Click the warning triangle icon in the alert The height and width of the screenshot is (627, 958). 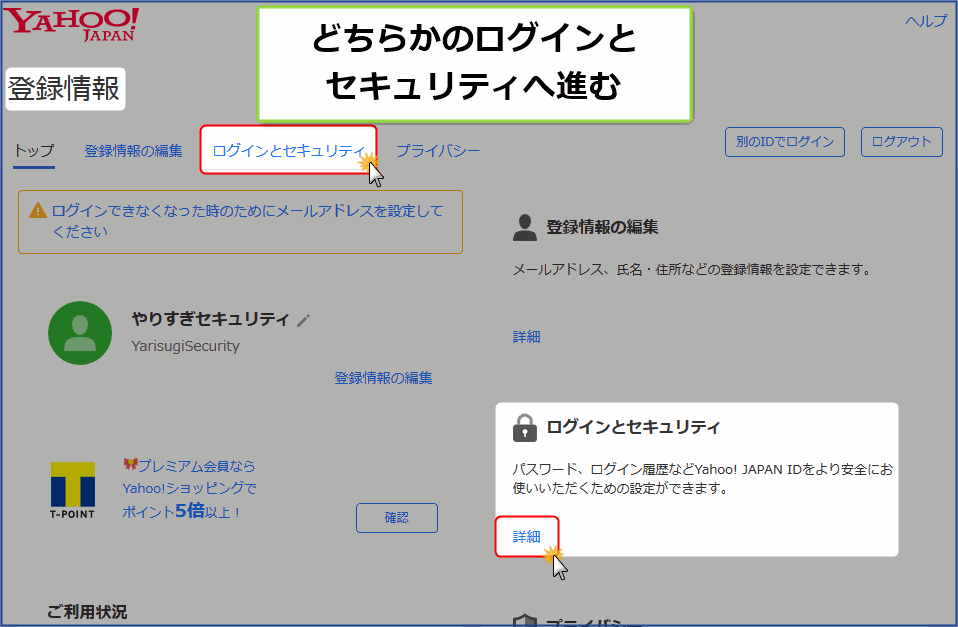click(38, 211)
